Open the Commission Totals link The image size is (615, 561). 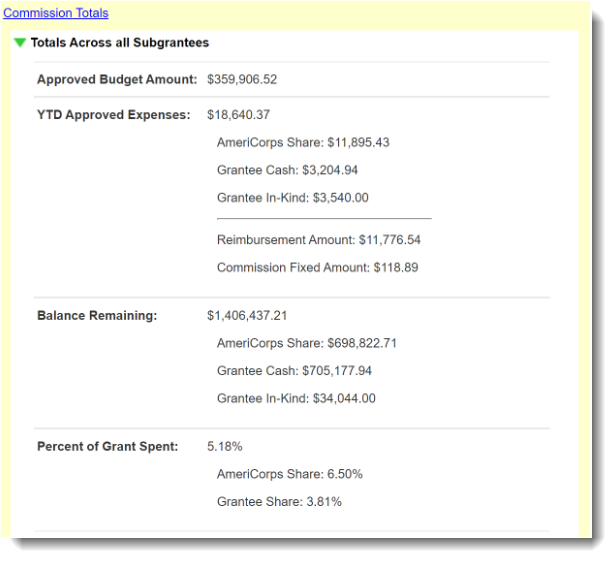tap(55, 13)
